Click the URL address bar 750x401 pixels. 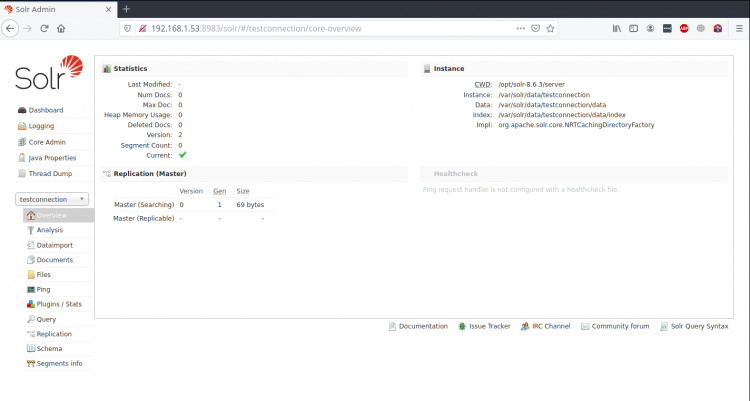[320, 28]
